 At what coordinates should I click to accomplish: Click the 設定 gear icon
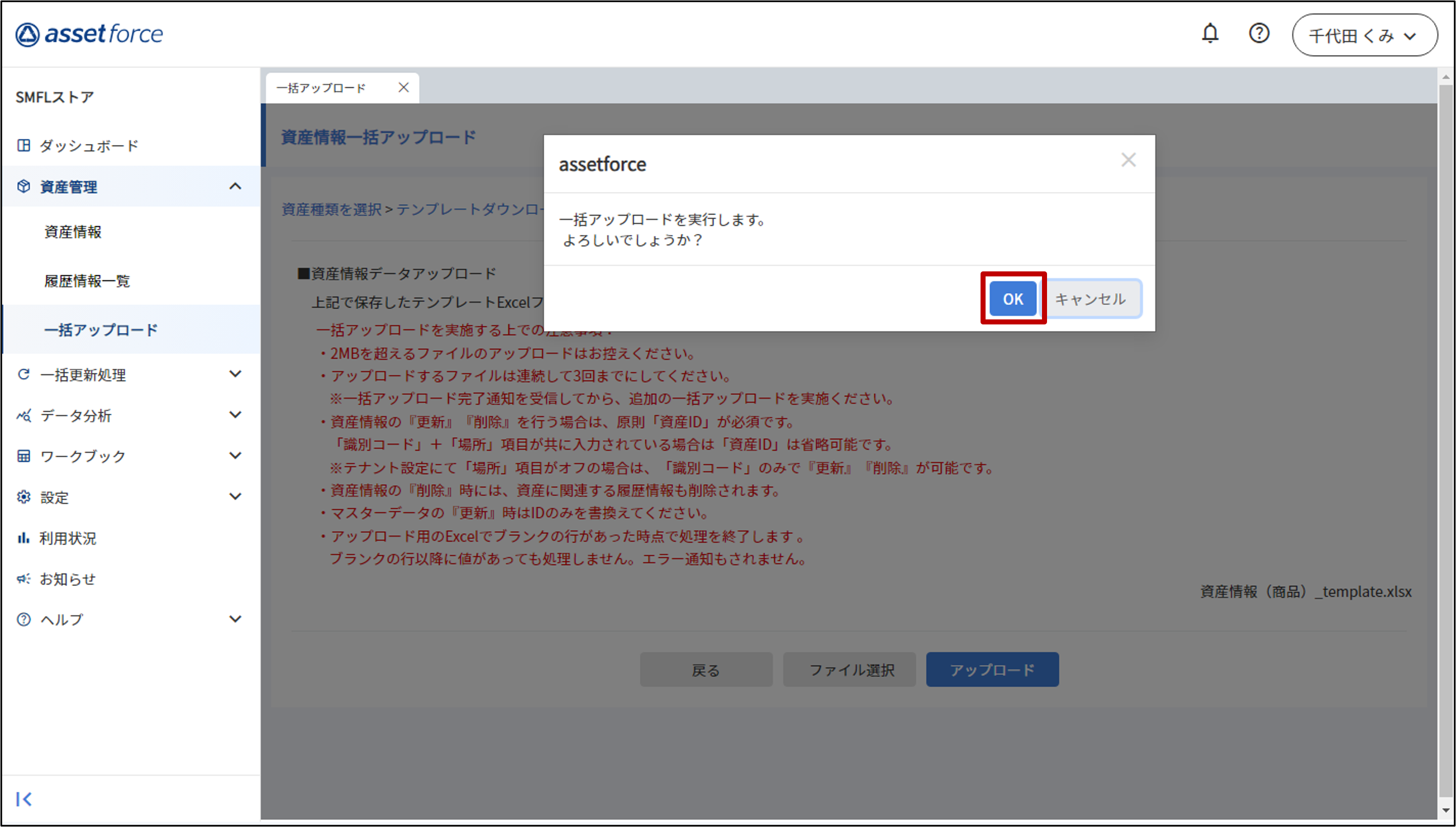click(x=23, y=497)
